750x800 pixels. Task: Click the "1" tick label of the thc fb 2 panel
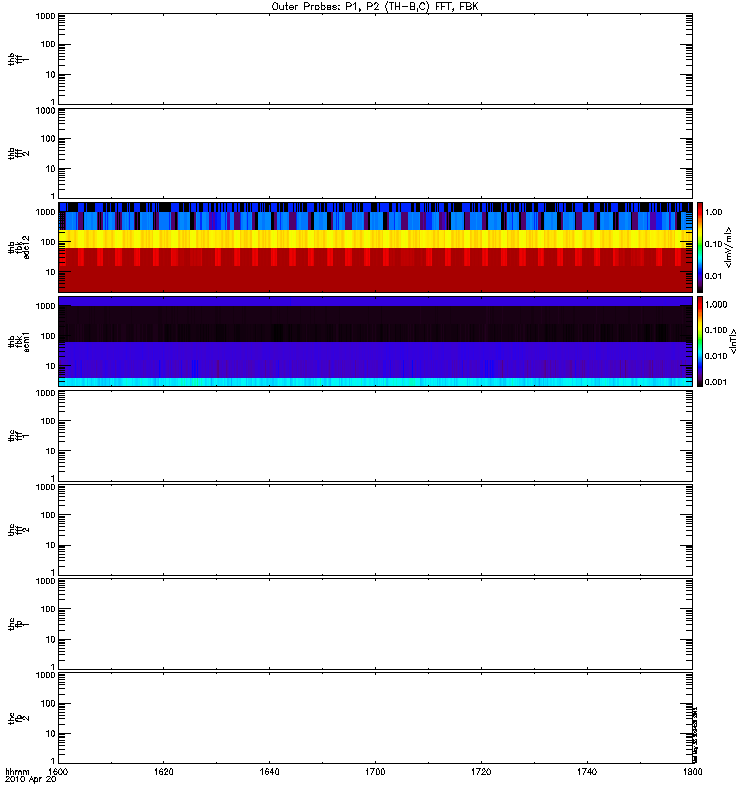click(53, 760)
